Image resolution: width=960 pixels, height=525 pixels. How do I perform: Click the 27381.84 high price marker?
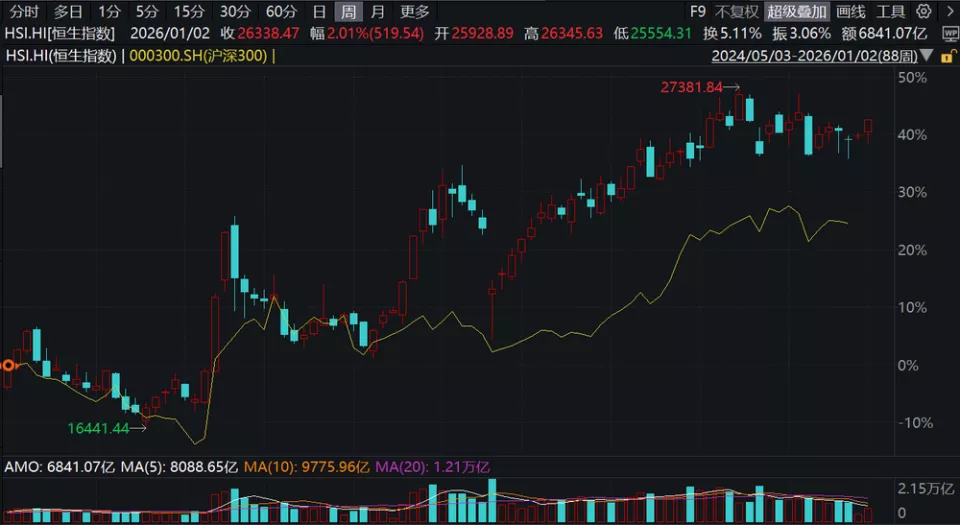tap(691, 87)
